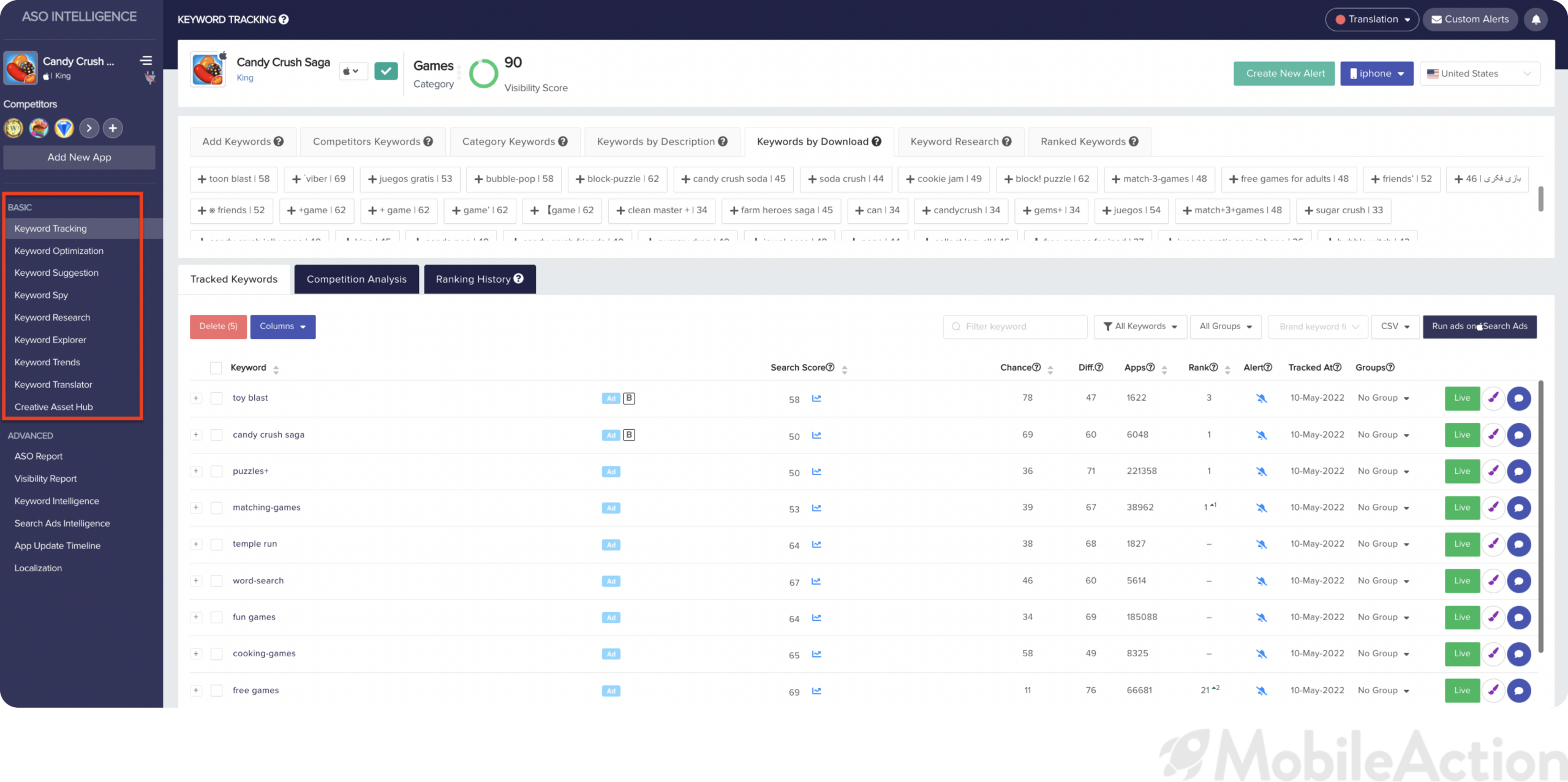Open search score chart for toy blast
The height and width of the screenshot is (782, 1568).
pos(816,398)
